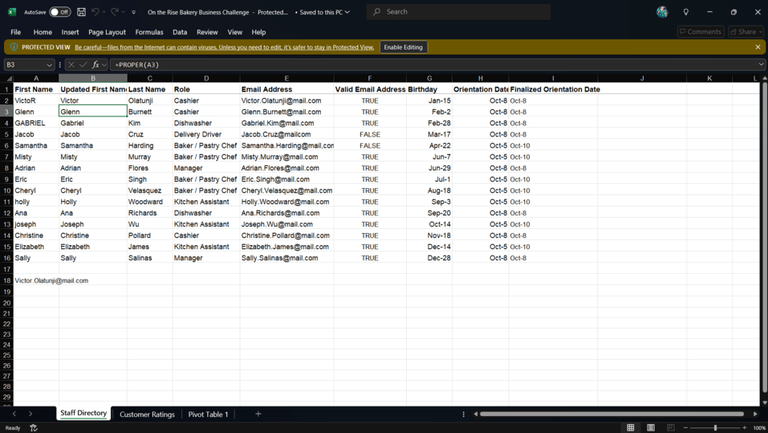This screenshot has width=768, height=433.
Task: Click the accessibility icon in status bar
Action: tap(33, 428)
